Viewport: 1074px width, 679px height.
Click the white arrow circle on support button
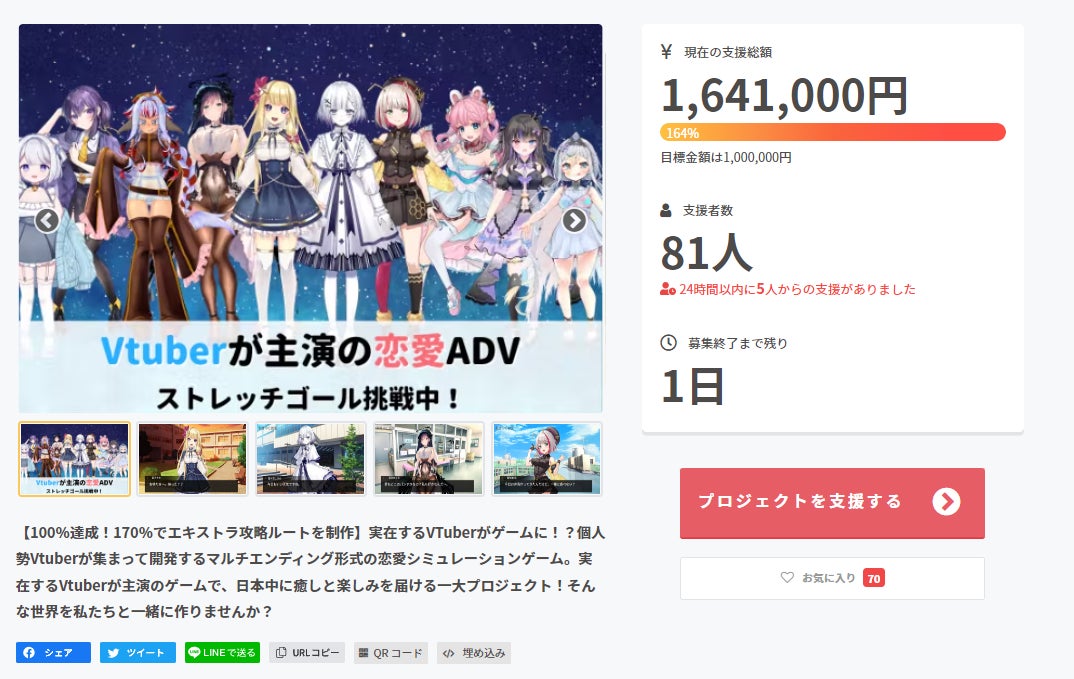coord(946,502)
